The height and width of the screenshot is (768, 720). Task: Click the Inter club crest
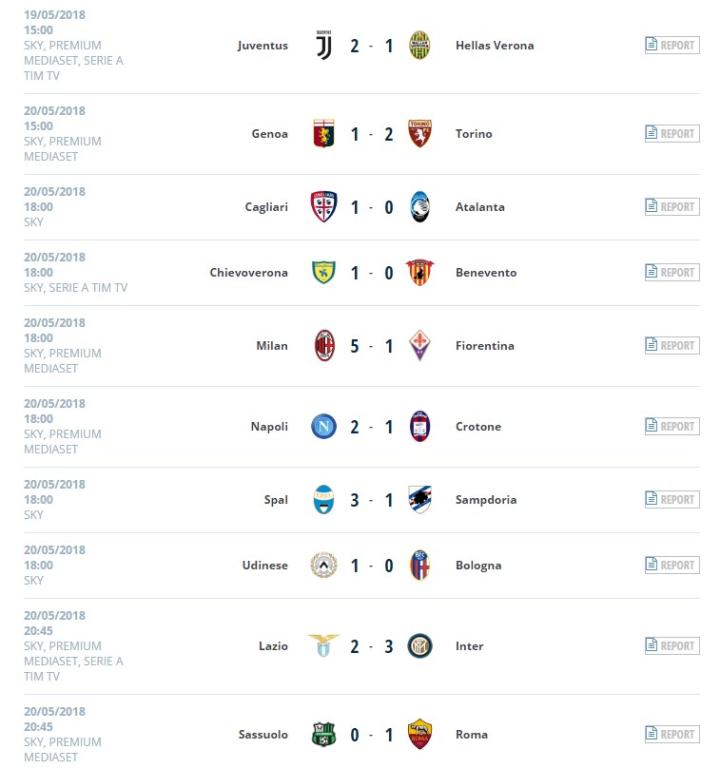click(x=420, y=646)
